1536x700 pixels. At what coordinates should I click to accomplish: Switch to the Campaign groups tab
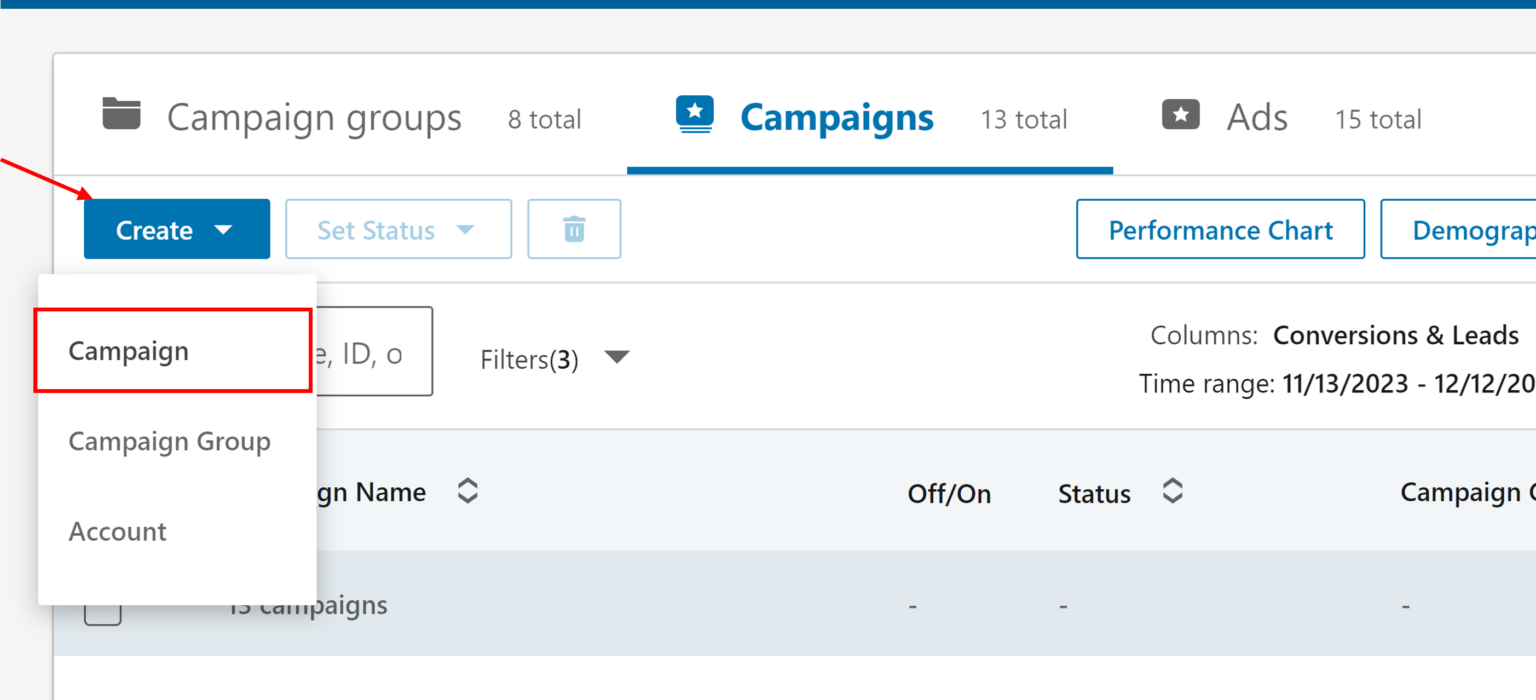pyautogui.click(x=313, y=117)
